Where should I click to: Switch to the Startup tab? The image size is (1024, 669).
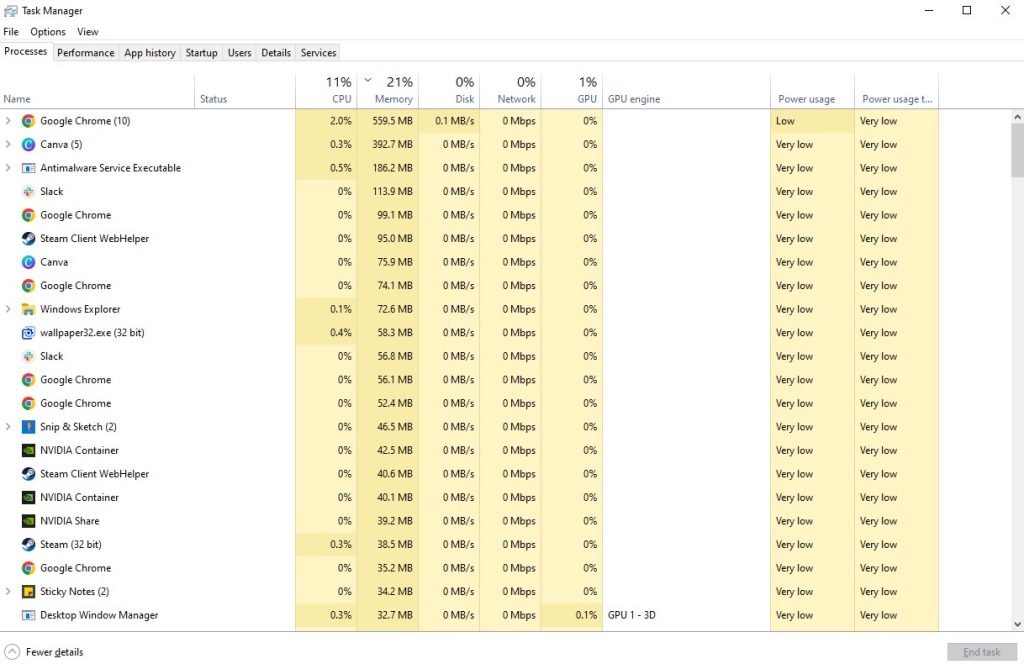point(201,53)
